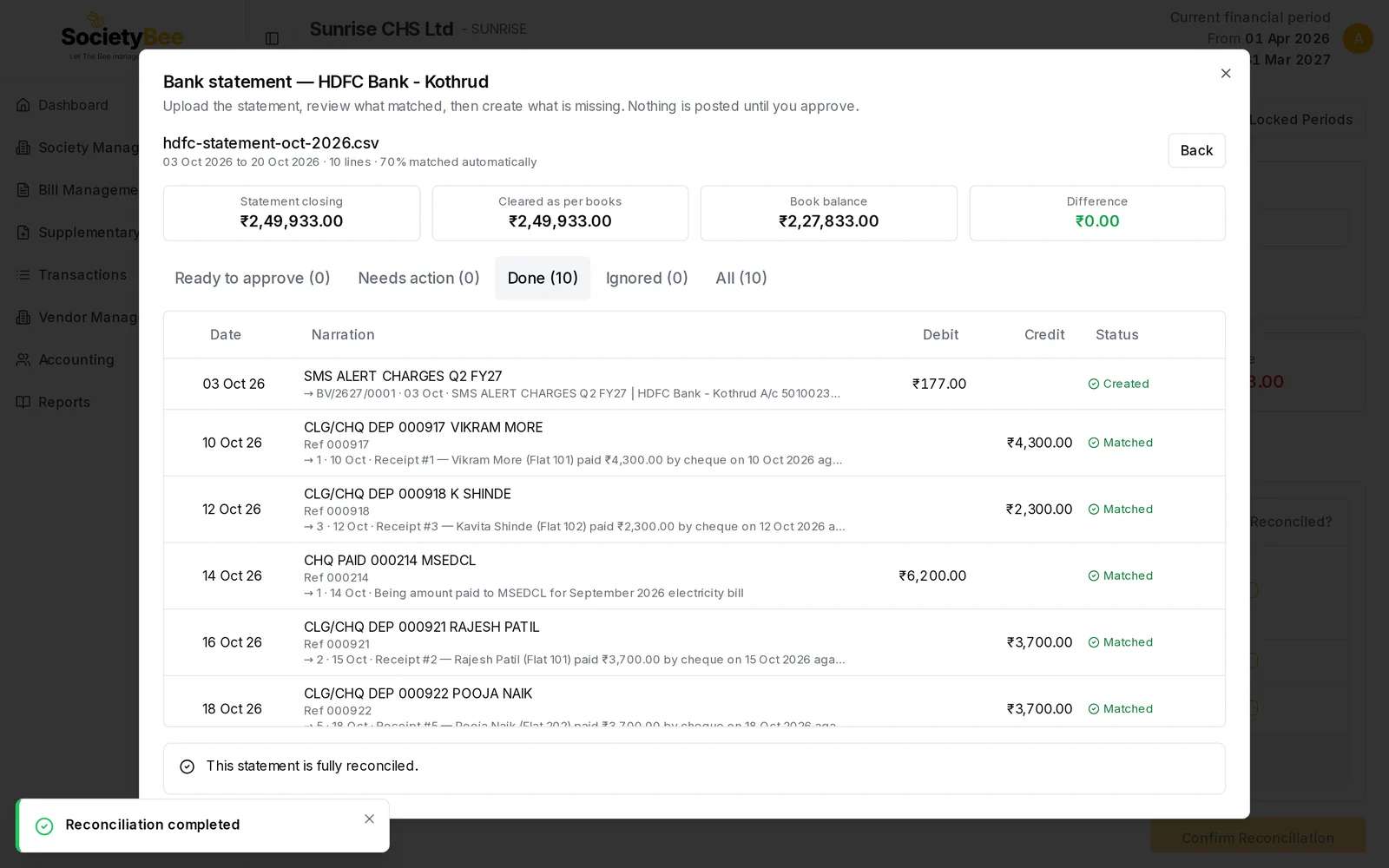The image size is (1389, 868).
Task: View the All (10) tab
Action: (741, 278)
